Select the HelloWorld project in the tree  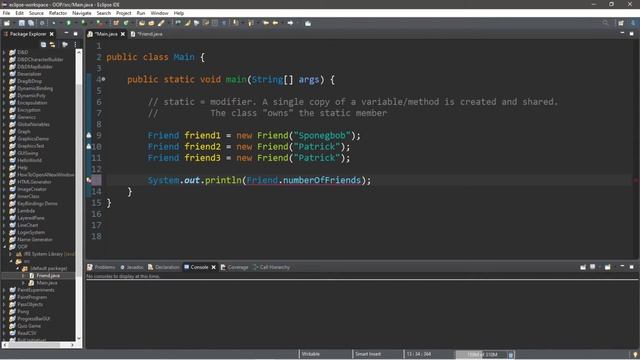[x=29, y=160]
